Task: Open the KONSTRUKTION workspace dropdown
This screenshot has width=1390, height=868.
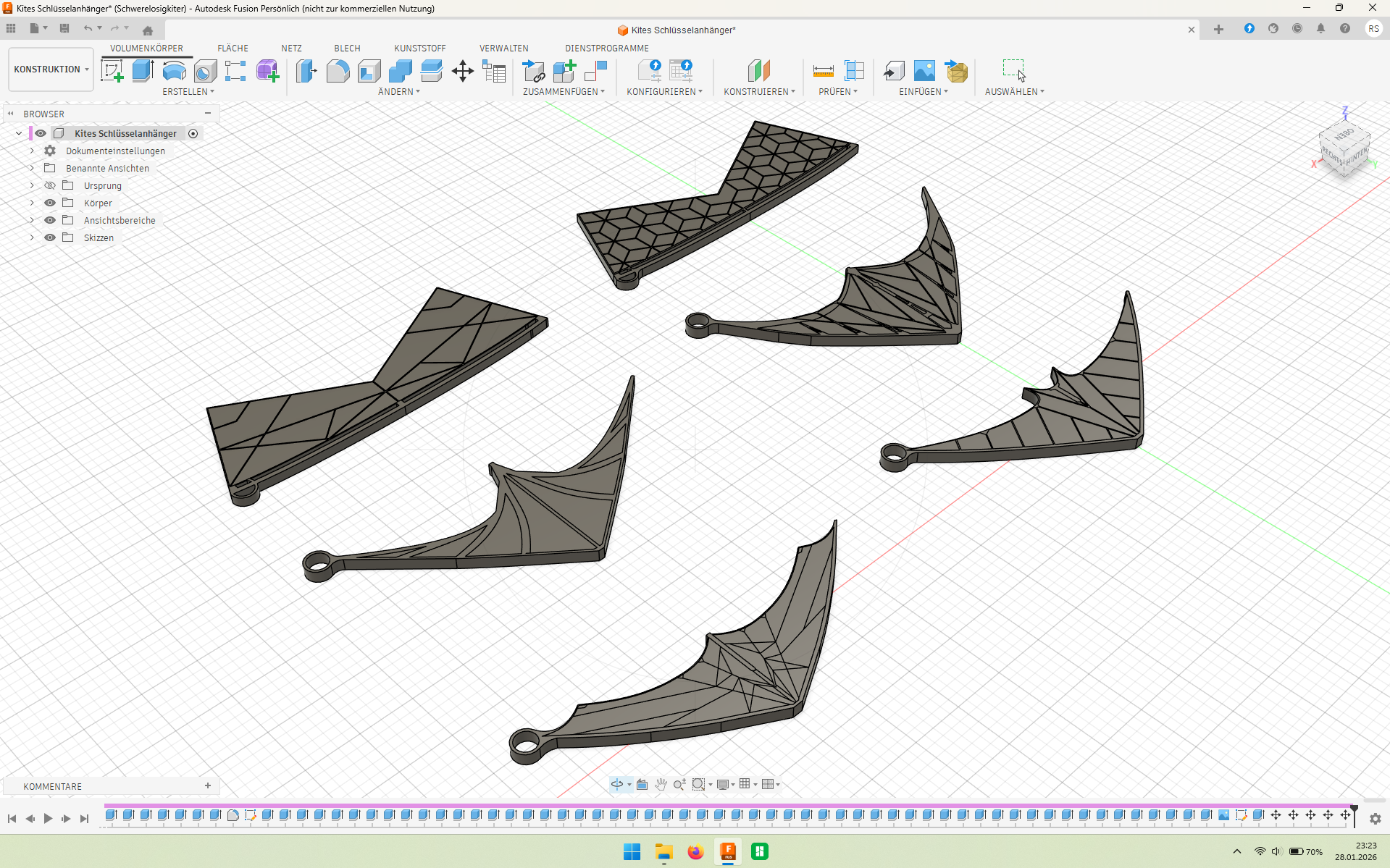Action: (x=51, y=69)
